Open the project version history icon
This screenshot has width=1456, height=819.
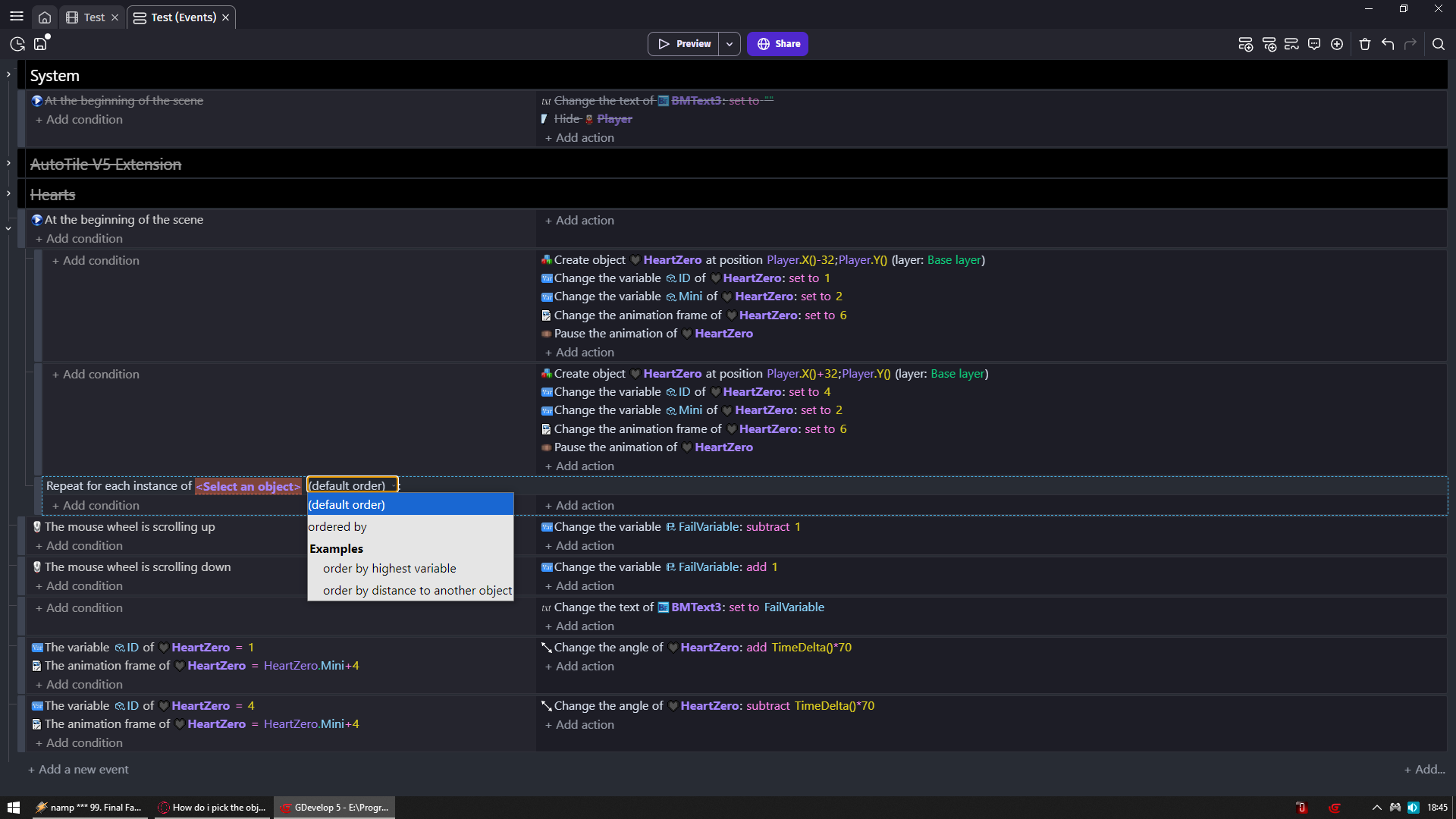click(17, 44)
